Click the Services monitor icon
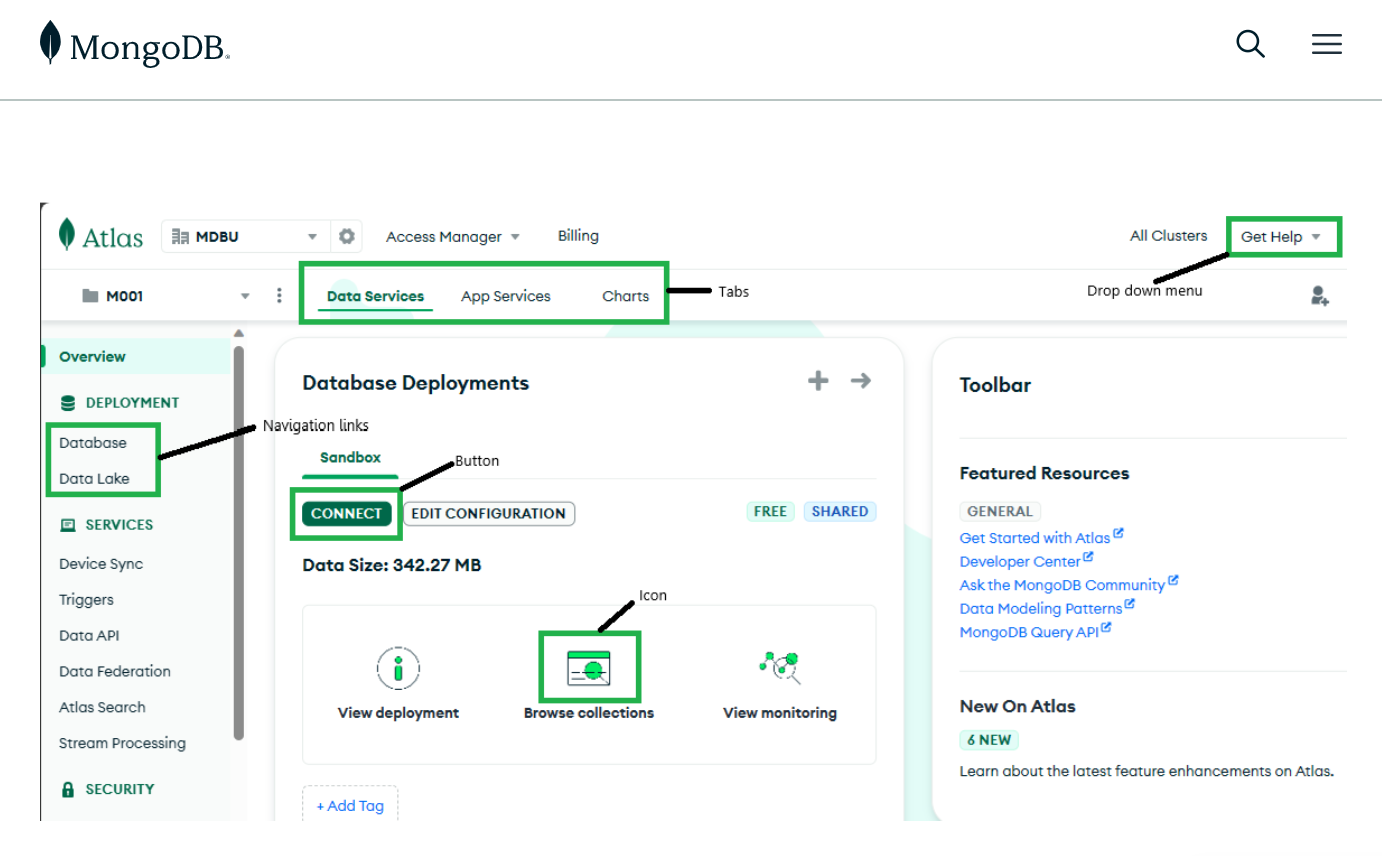This screenshot has width=1382, height=856. click(68, 525)
